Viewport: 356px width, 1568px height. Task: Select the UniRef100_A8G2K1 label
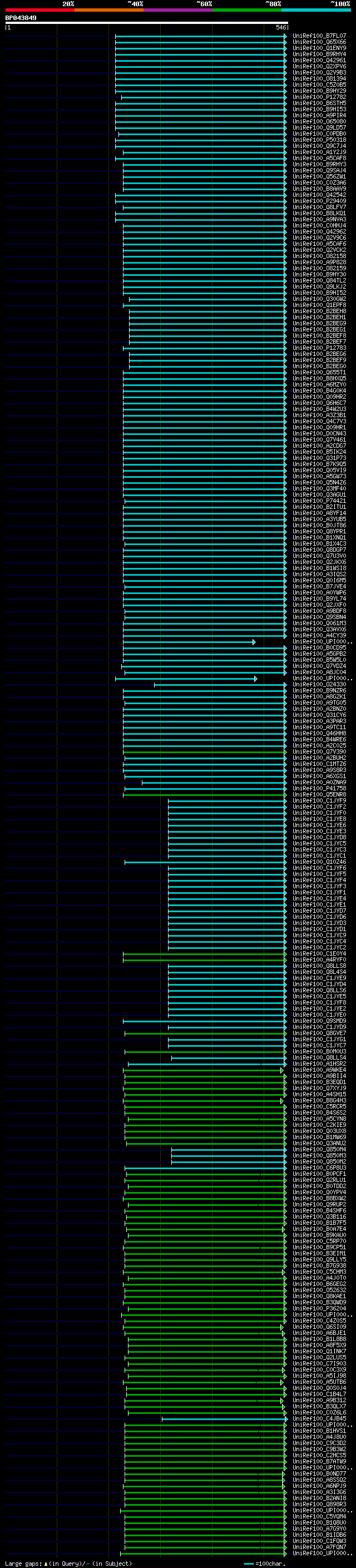click(319, 696)
